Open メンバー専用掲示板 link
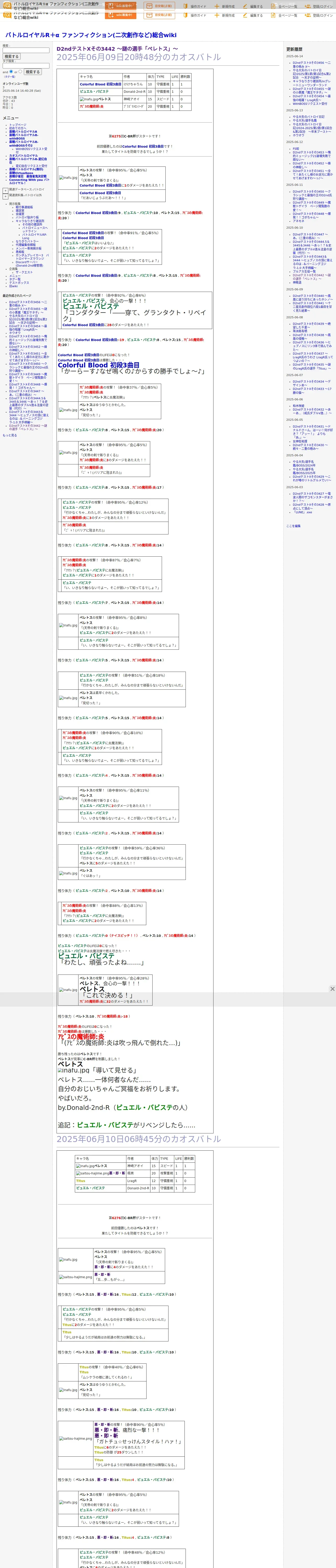The width and height of the screenshot is (336, 1568). click(29, 248)
